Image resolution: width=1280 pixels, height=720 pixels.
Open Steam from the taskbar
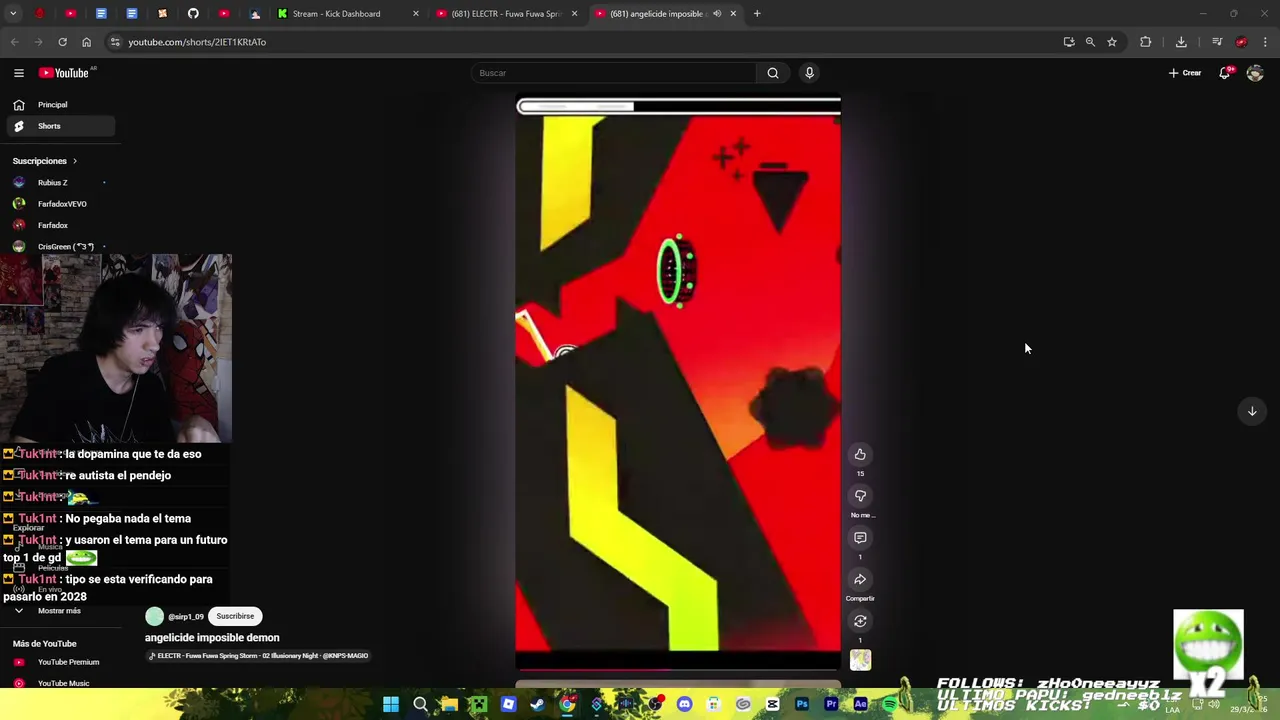click(x=537, y=704)
